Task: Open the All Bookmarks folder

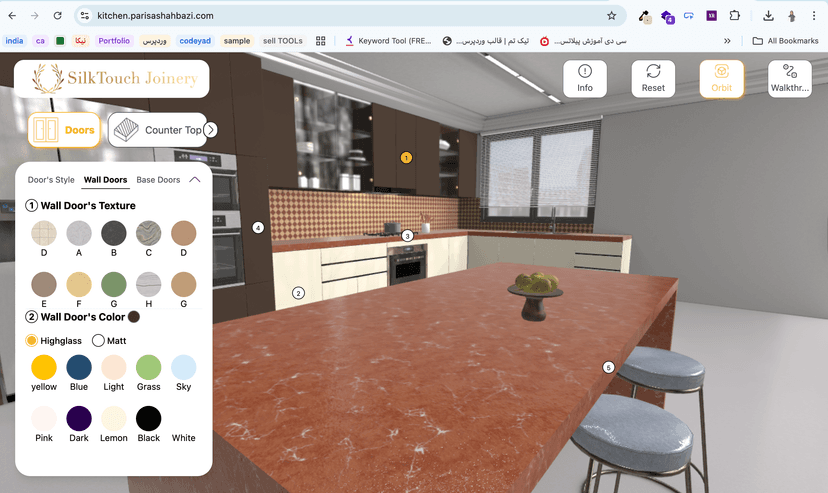Action: coord(785,41)
